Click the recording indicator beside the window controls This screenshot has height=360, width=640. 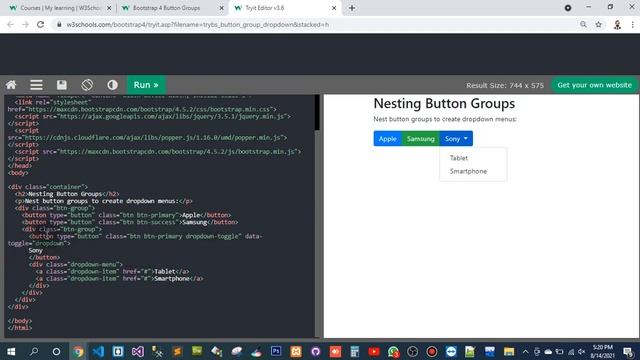click(568, 8)
